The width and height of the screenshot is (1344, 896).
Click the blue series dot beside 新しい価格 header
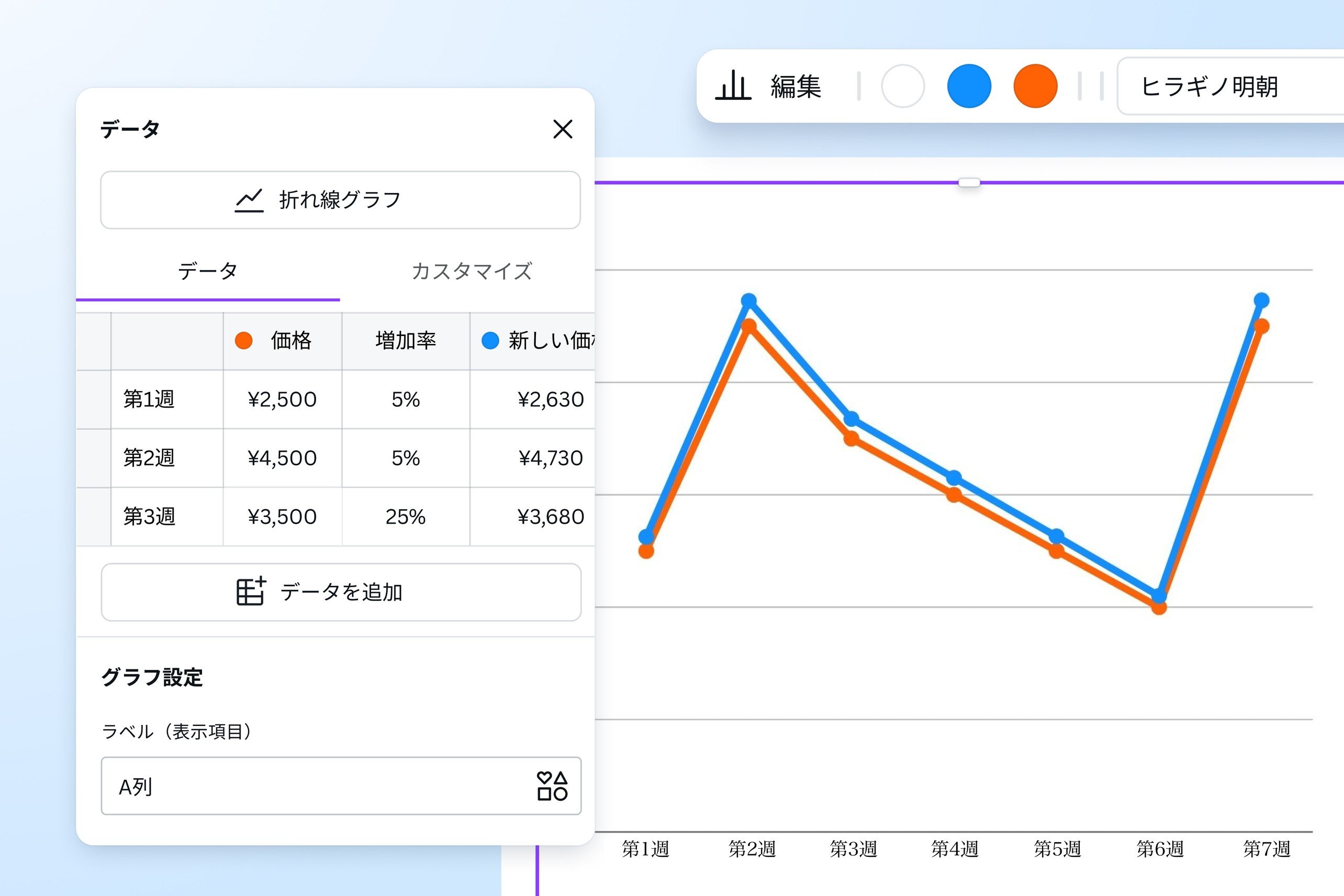[490, 341]
